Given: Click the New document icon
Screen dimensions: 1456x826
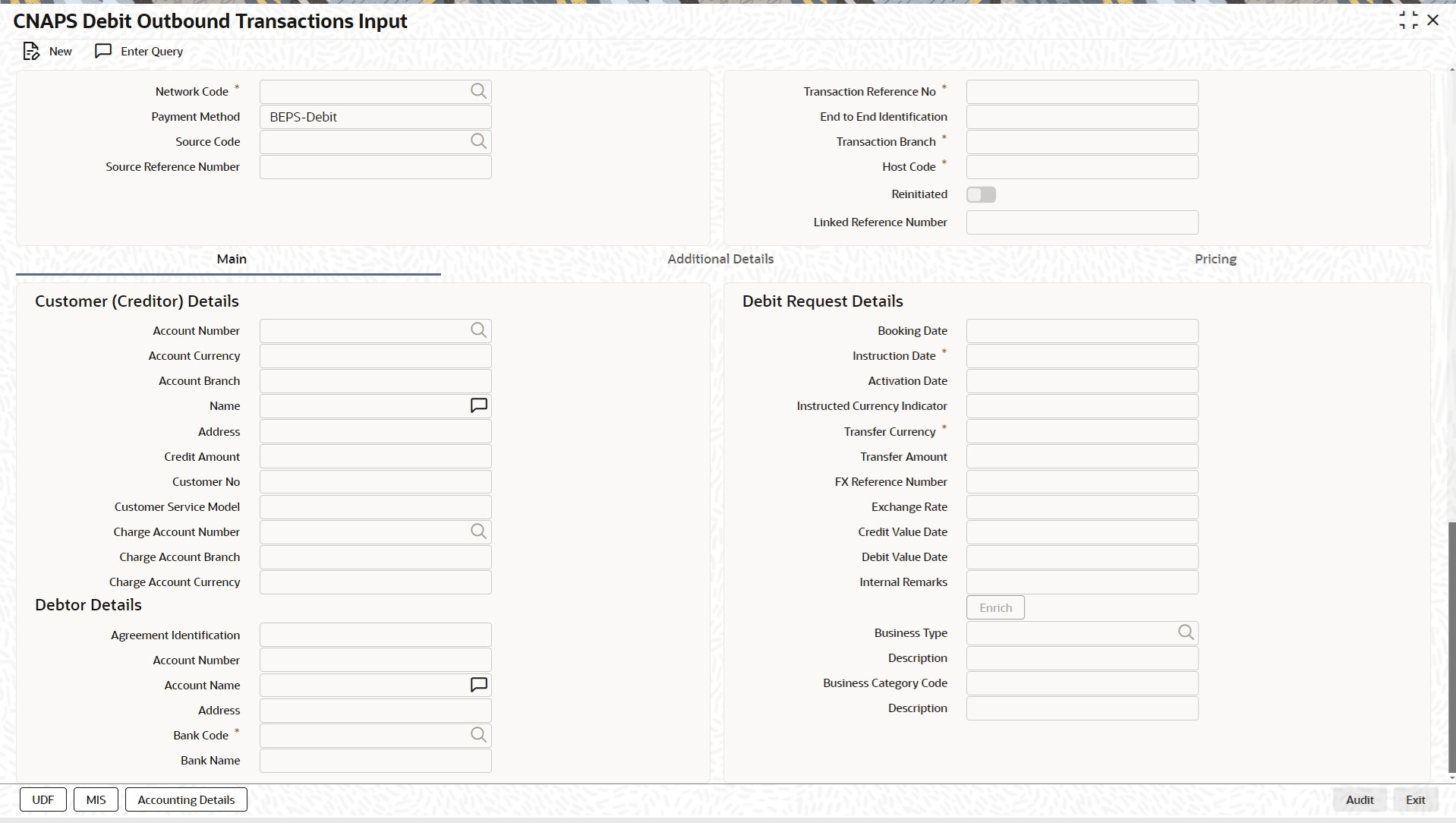Looking at the screenshot, I should pos(31,52).
